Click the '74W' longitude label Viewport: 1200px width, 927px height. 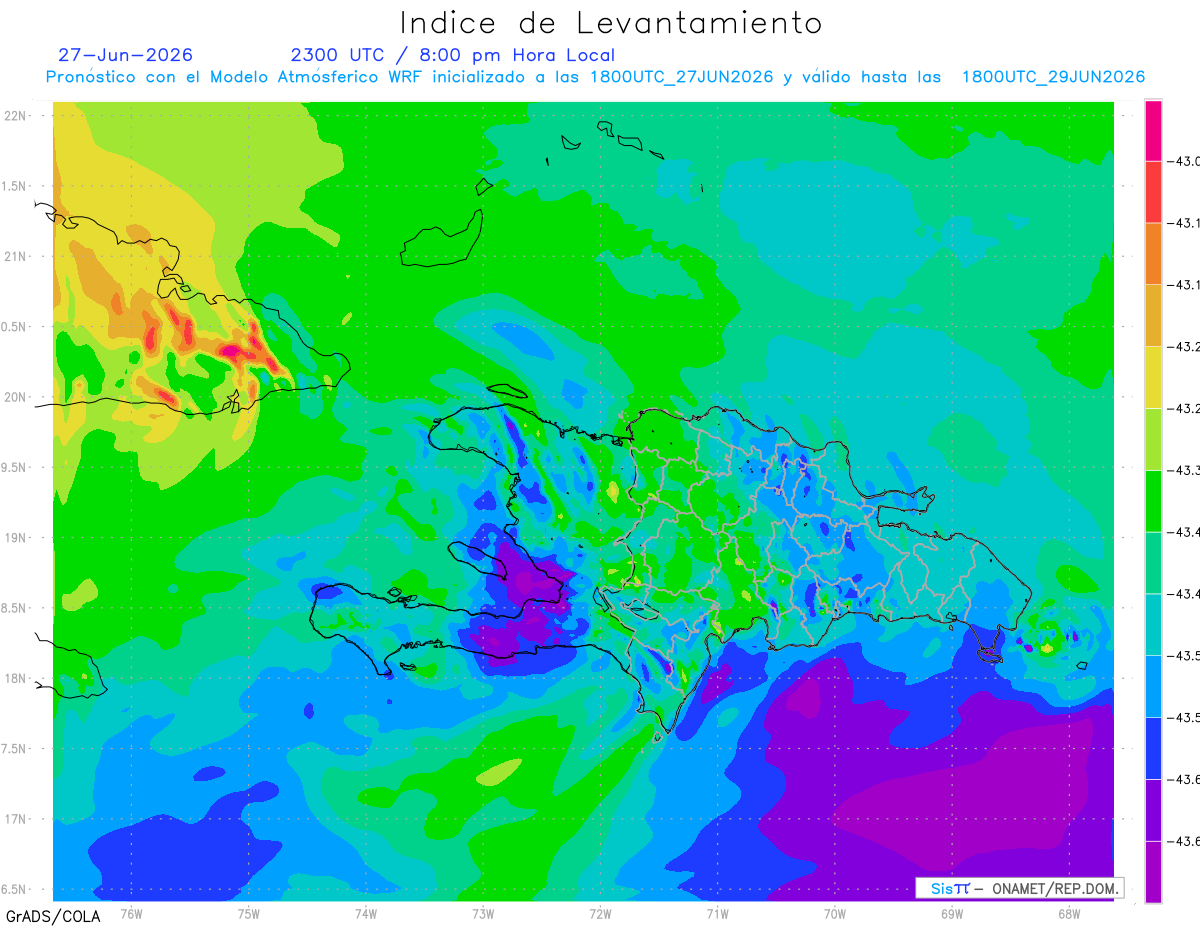pos(366,913)
